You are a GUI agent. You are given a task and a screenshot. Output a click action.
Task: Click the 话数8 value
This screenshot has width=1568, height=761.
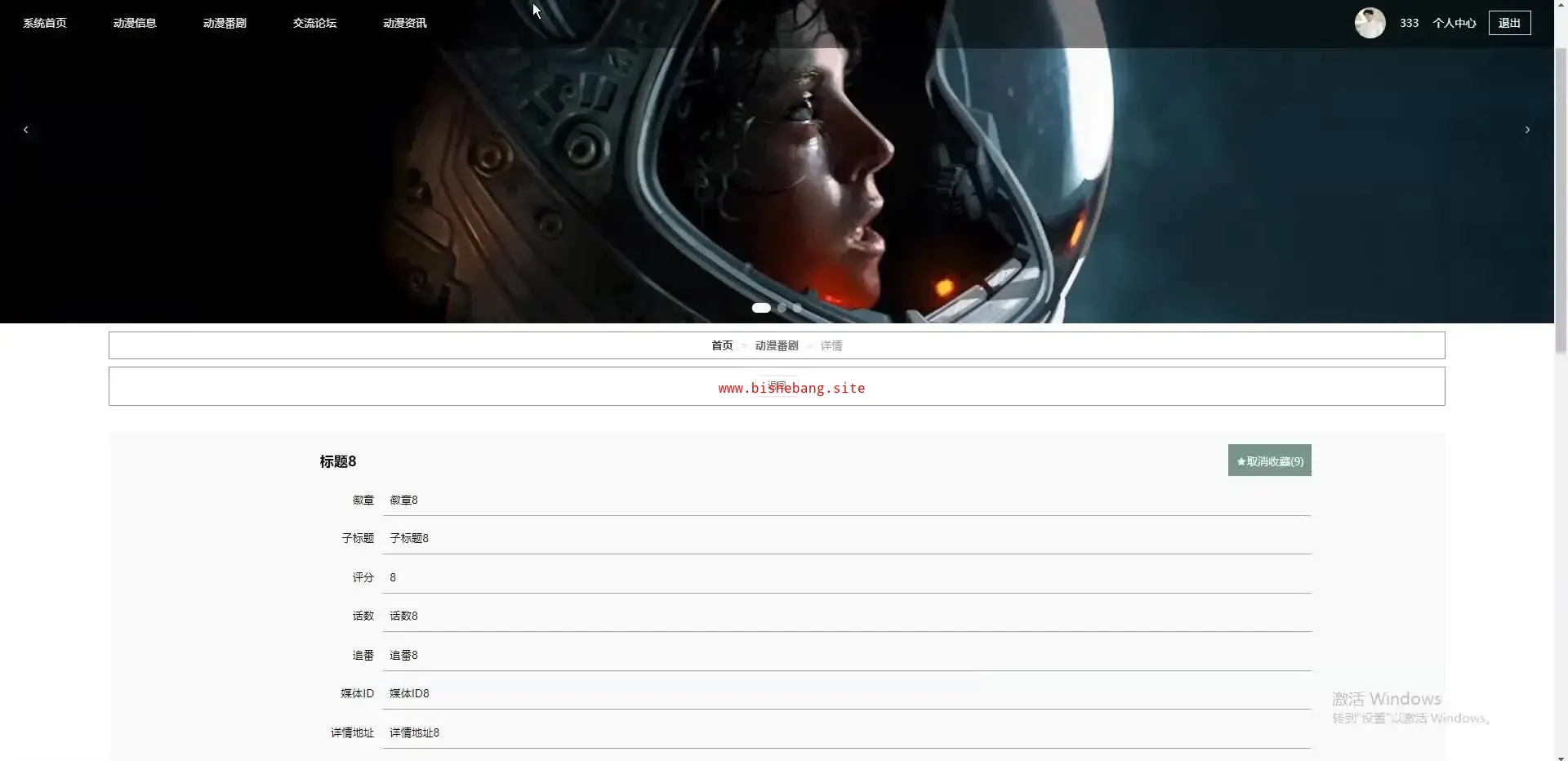pyautogui.click(x=403, y=616)
